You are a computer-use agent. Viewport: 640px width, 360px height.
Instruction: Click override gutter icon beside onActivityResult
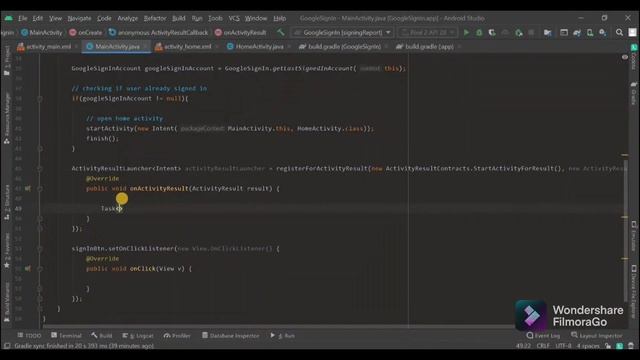click(27, 189)
